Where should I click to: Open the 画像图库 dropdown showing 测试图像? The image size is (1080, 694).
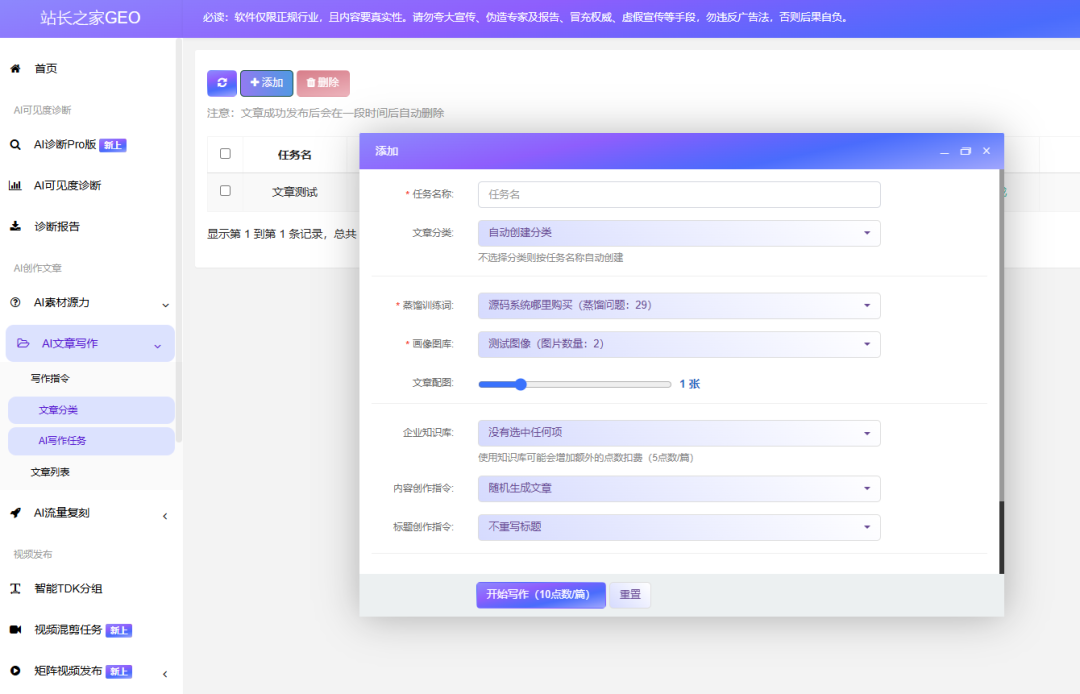[x=678, y=344]
